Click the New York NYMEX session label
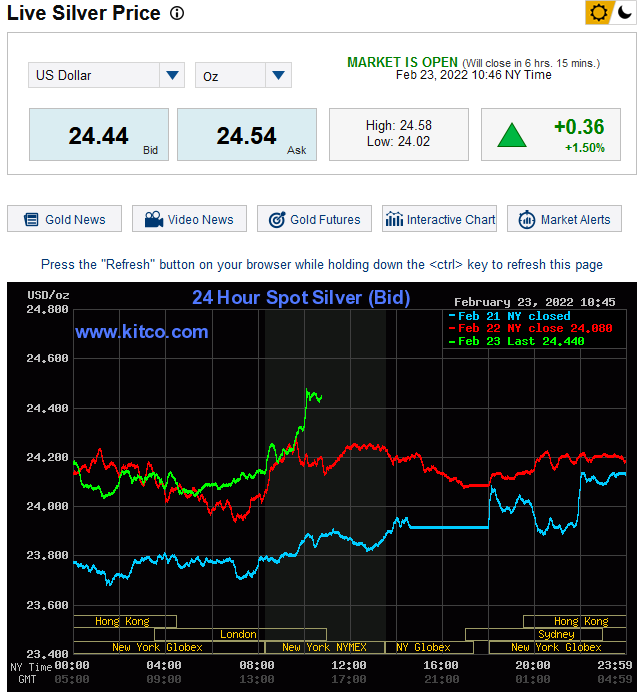644x696 pixels. pyautogui.click(x=324, y=648)
